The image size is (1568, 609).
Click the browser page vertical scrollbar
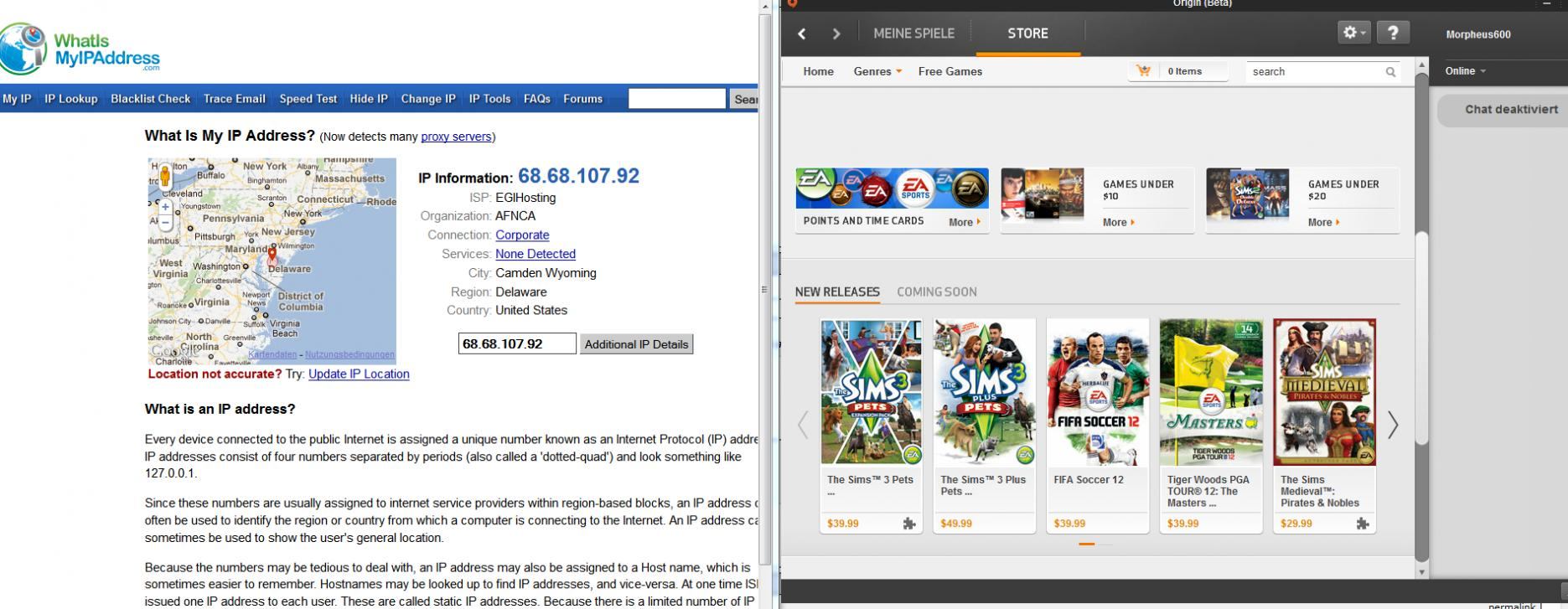(764, 289)
